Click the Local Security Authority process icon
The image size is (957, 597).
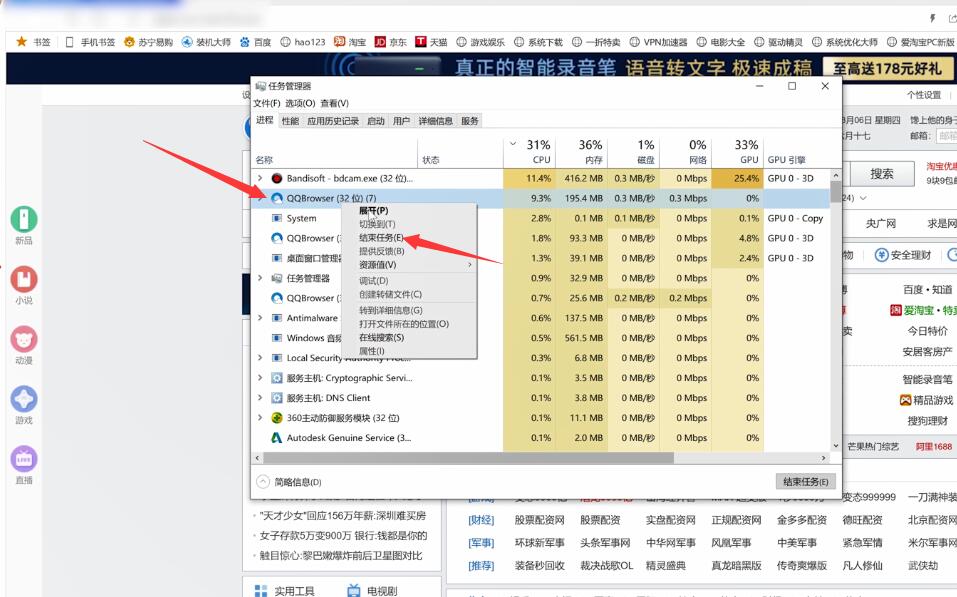point(276,358)
